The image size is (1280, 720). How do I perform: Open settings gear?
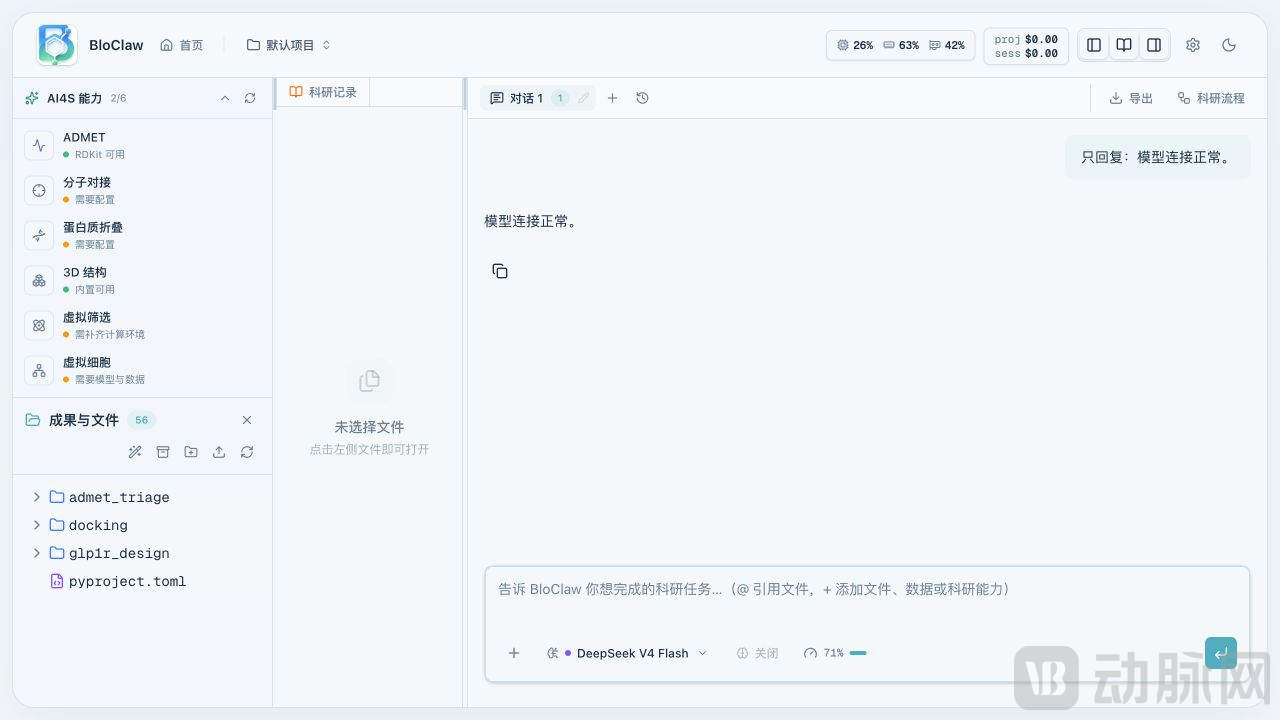click(x=1193, y=45)
